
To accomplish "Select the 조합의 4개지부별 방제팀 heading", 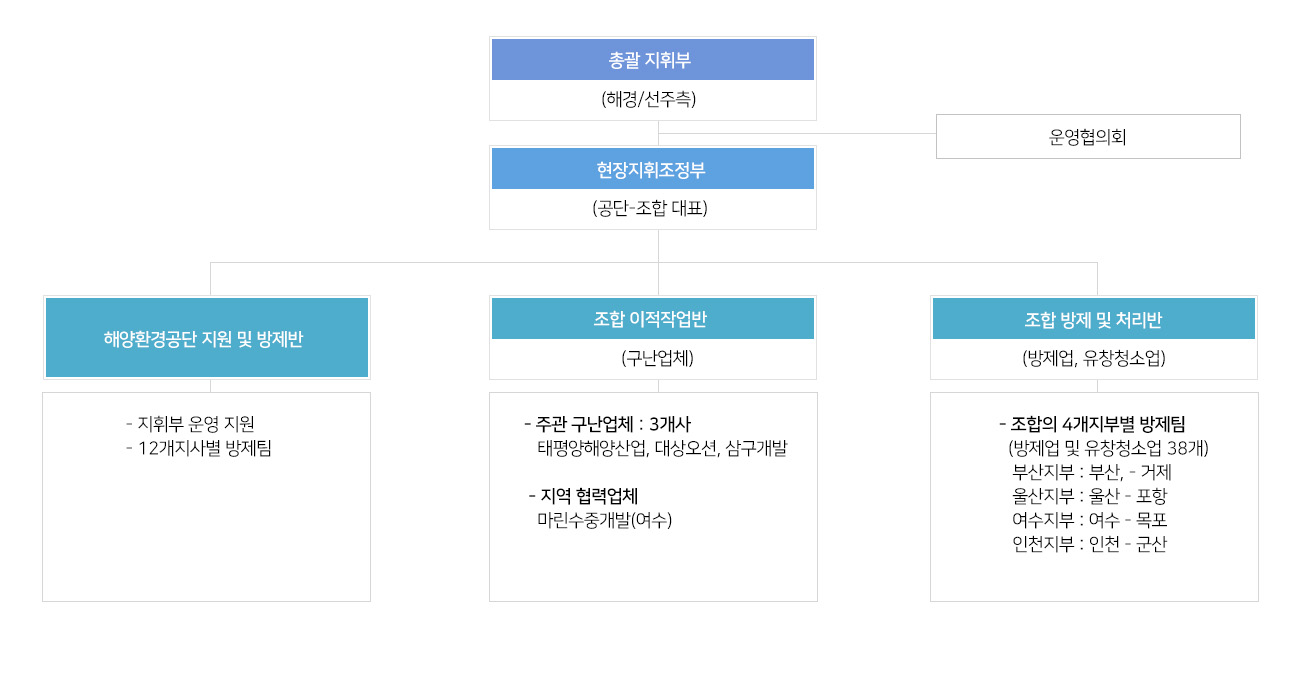I will (1092, 423).
